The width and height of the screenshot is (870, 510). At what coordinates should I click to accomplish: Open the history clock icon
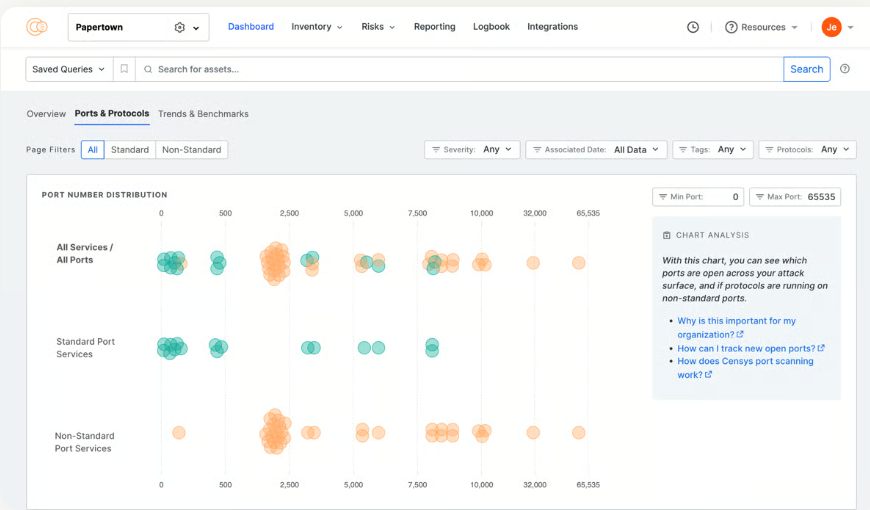(x=693, y=27)
